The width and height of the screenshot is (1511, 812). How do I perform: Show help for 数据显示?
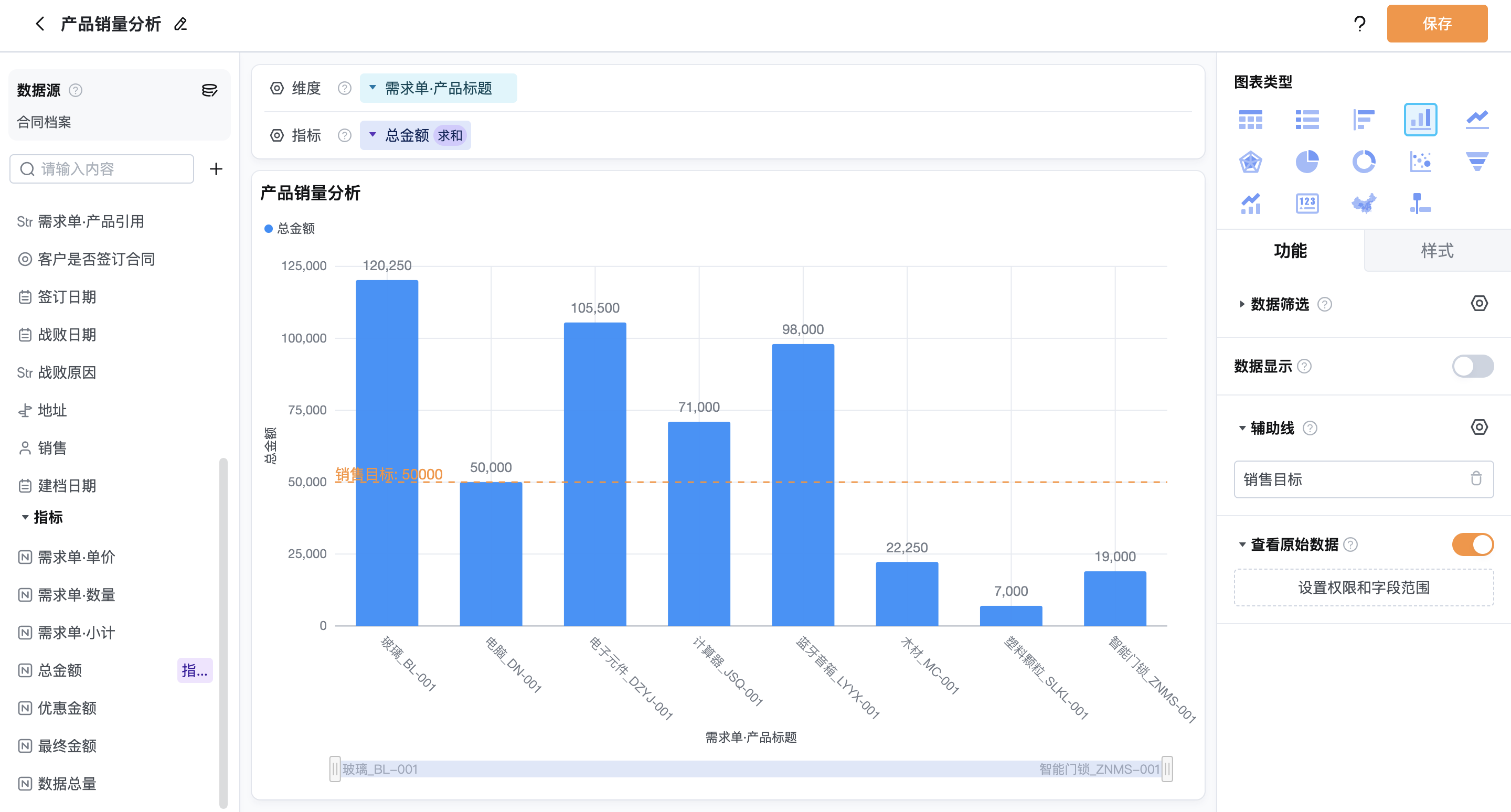[x=1304, y=367]
